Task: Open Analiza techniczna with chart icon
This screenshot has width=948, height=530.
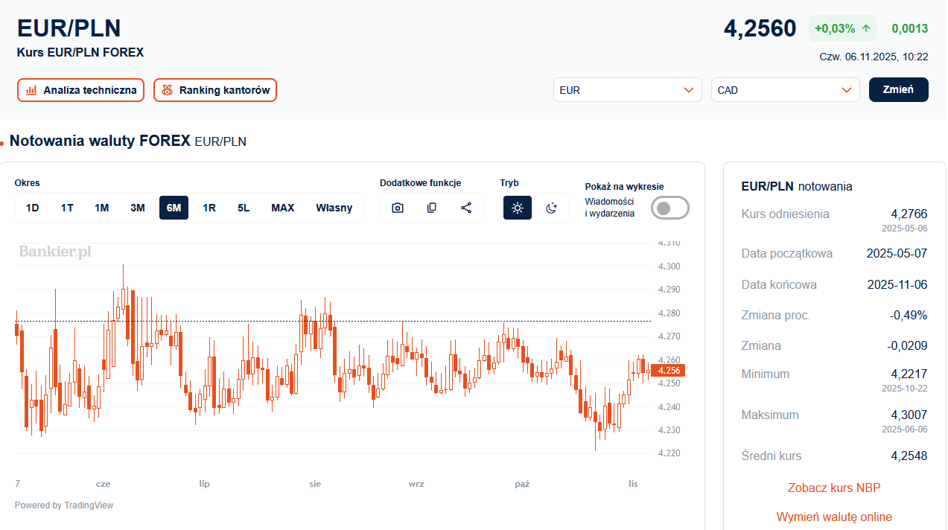Action: [x=81, y=90]
